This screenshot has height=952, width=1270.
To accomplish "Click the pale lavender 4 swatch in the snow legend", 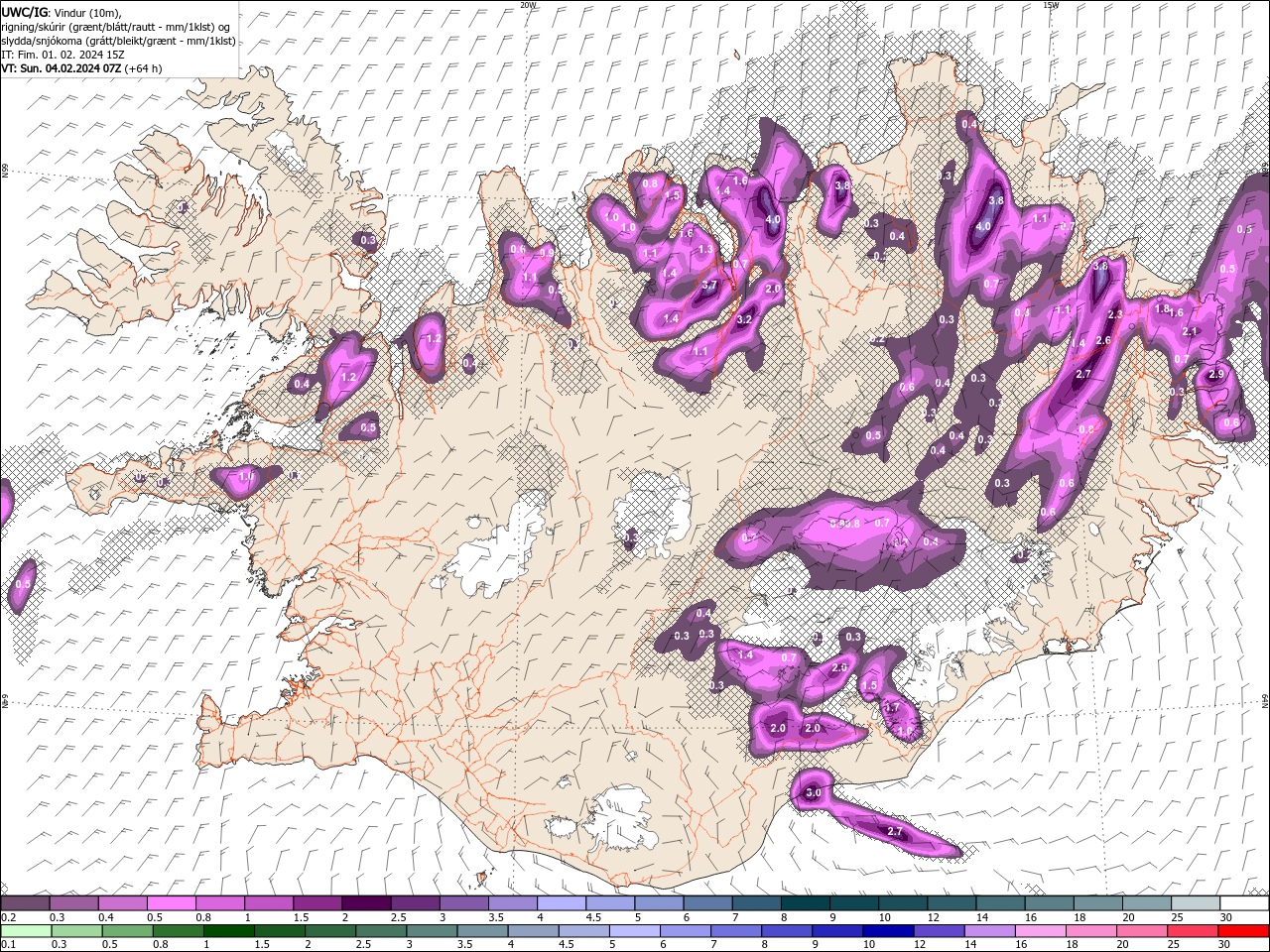I will (561, 902).
